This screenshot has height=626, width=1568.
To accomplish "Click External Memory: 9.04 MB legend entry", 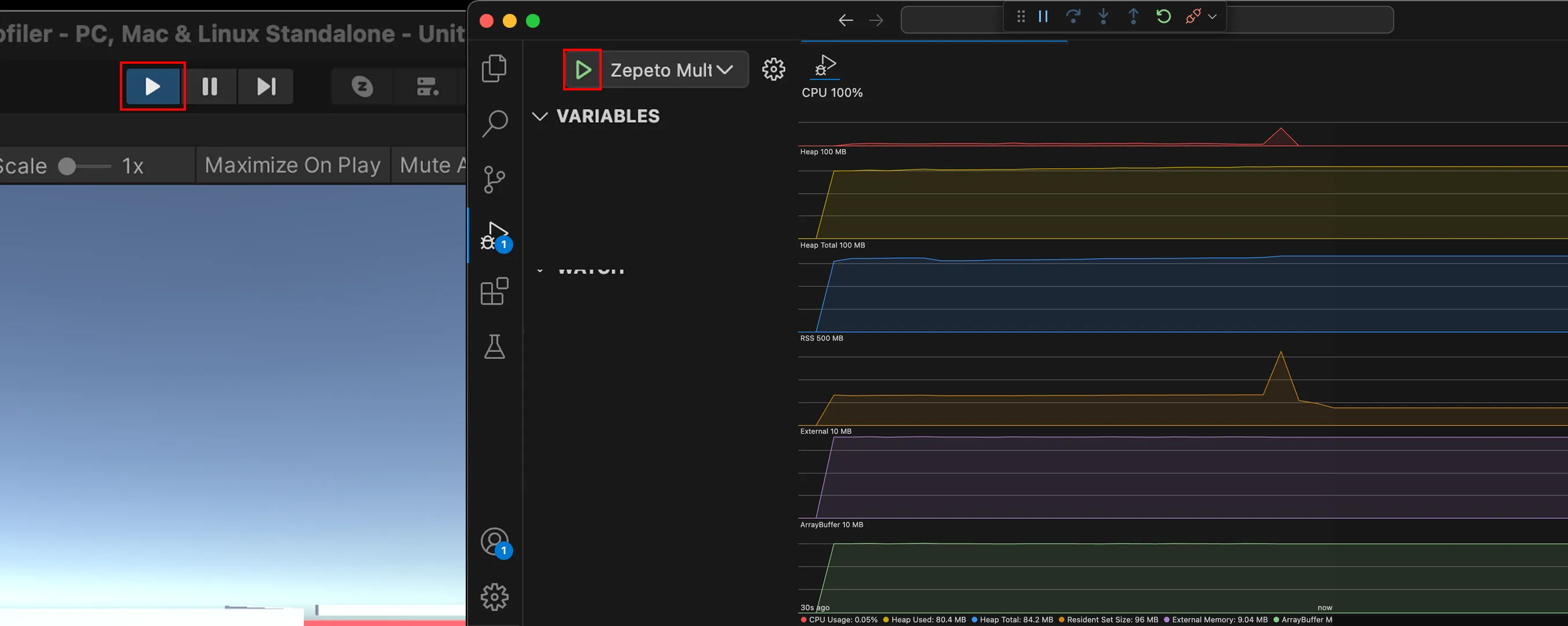I will [x=1216, y=619].
